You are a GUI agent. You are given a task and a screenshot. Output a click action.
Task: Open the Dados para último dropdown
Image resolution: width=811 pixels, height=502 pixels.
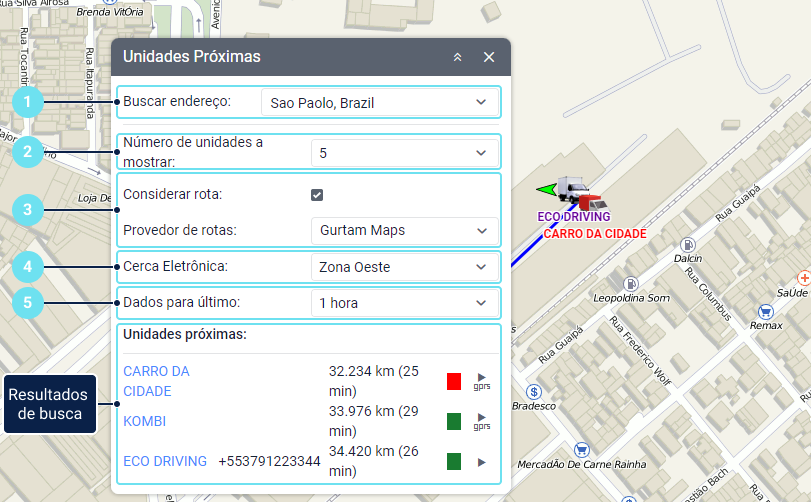[x=405, y=303]
